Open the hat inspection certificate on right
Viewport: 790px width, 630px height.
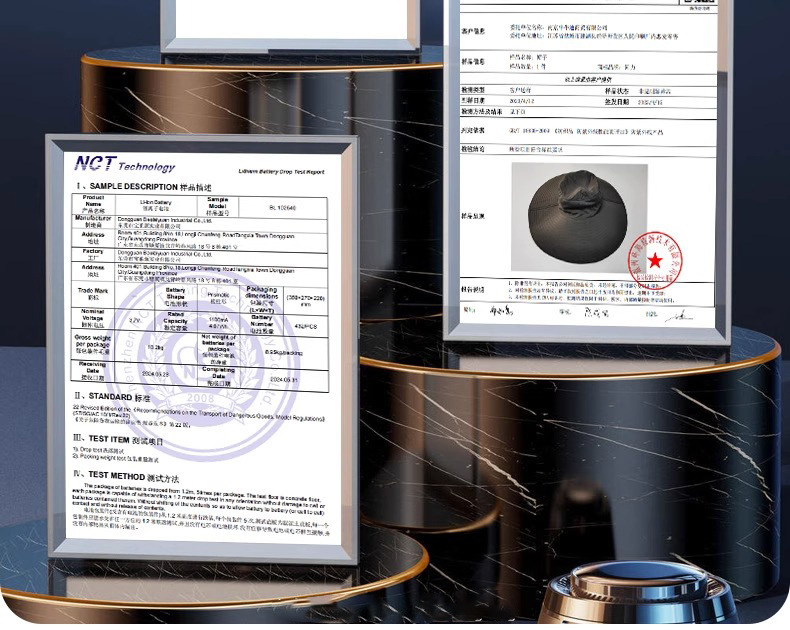point(588,170)
